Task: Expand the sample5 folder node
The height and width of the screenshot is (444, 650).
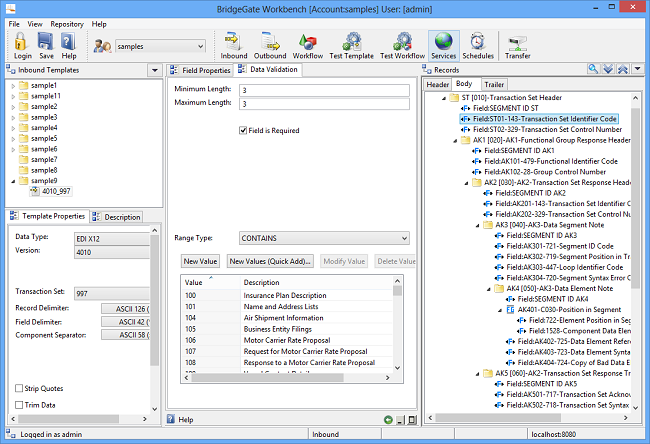Action: pos(12,138)
